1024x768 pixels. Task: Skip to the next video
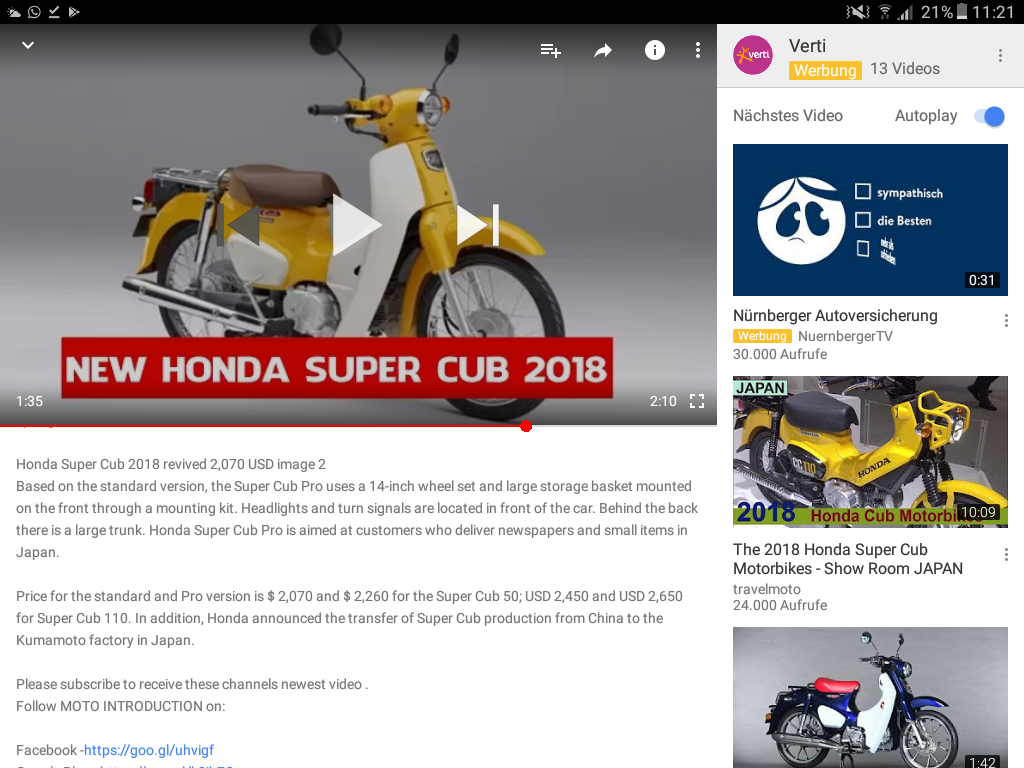click(x=478, y=225)
